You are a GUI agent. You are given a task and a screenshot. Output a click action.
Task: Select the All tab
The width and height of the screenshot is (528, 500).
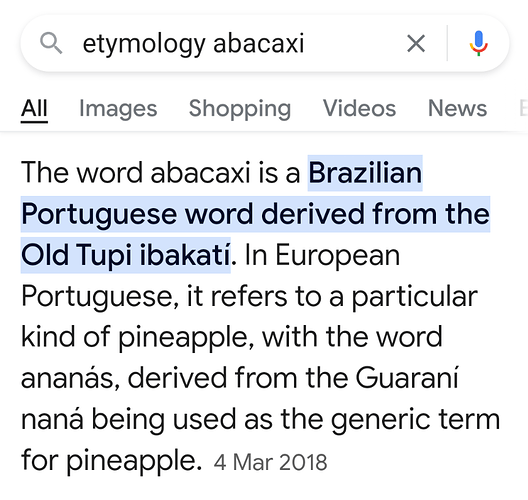click(34, 108)
